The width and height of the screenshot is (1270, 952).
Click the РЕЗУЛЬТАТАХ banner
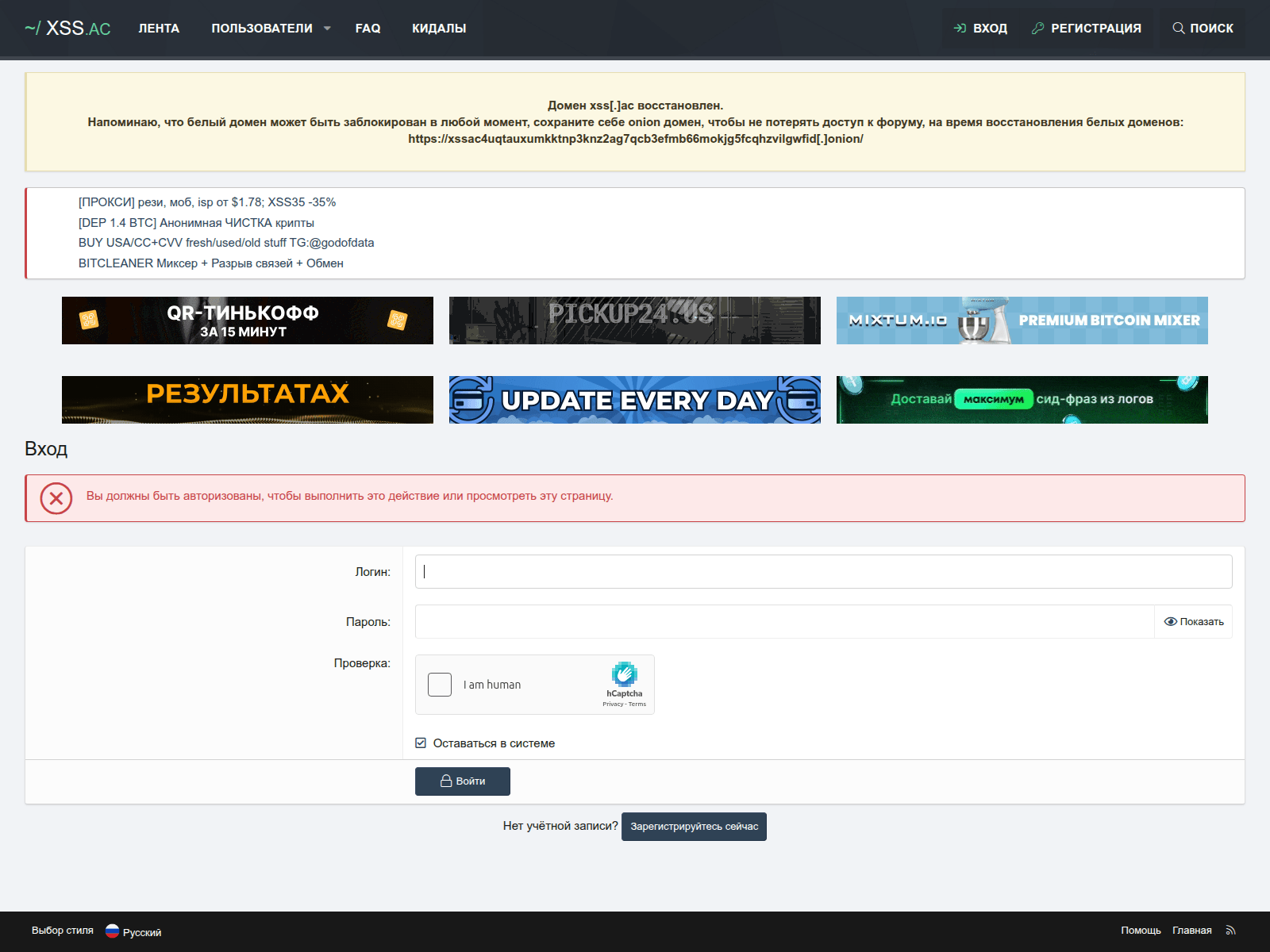tap(248, 400)
